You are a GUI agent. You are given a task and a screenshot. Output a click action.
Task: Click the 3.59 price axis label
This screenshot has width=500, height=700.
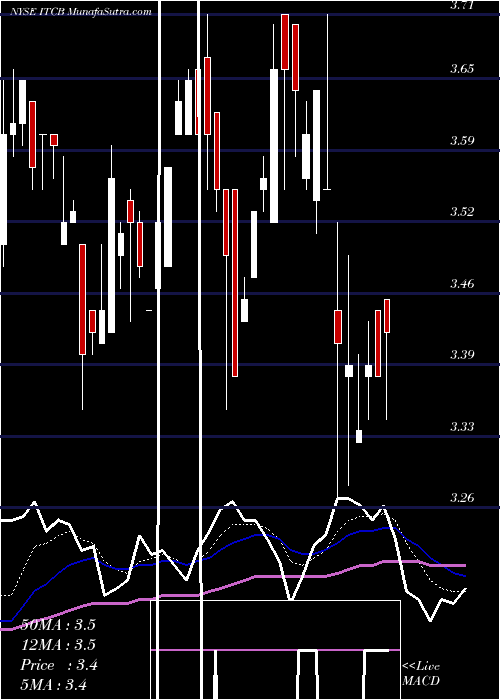click(x=462, y=140)
